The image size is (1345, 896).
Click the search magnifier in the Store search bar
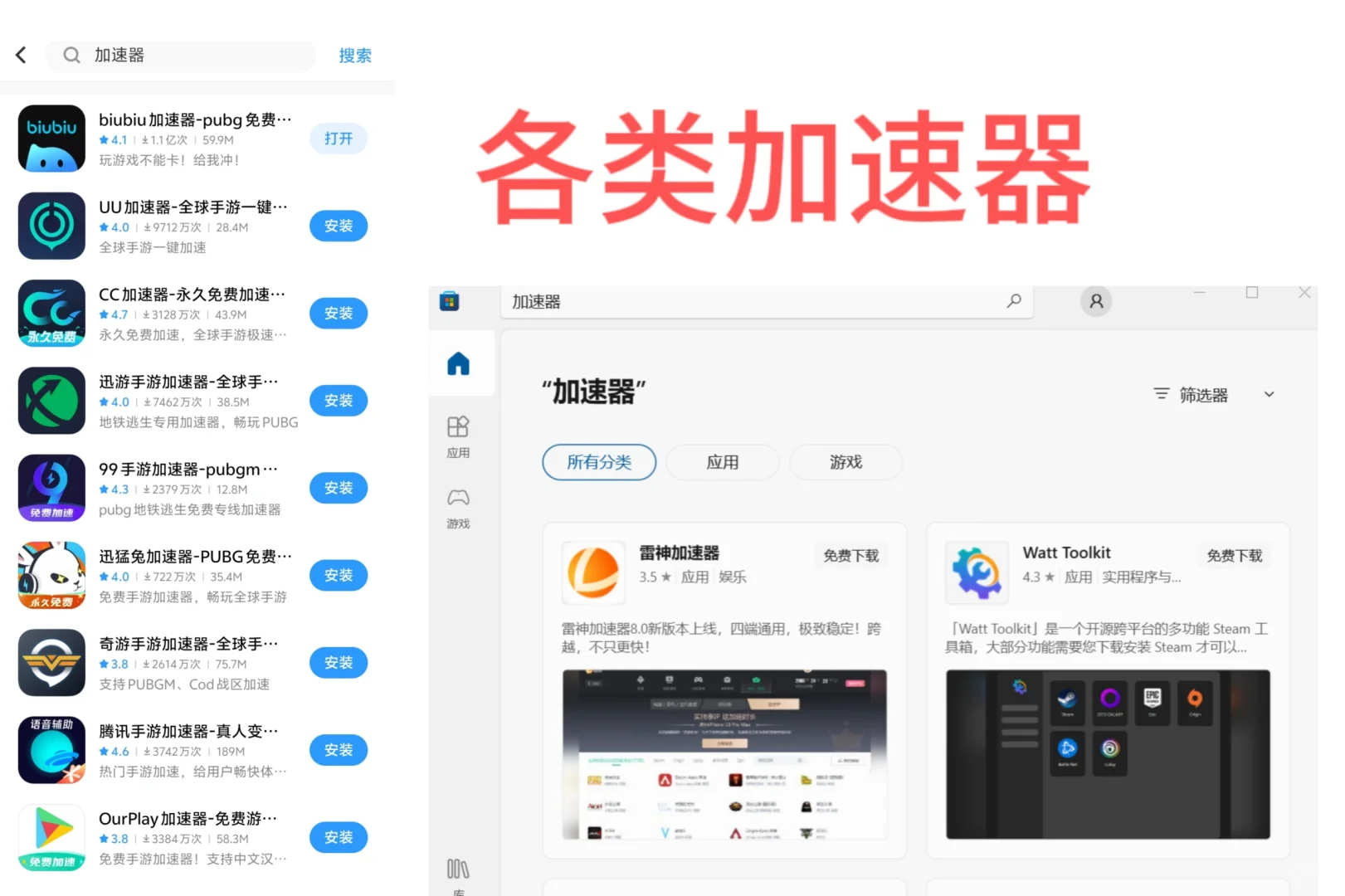pos(1014,301)
